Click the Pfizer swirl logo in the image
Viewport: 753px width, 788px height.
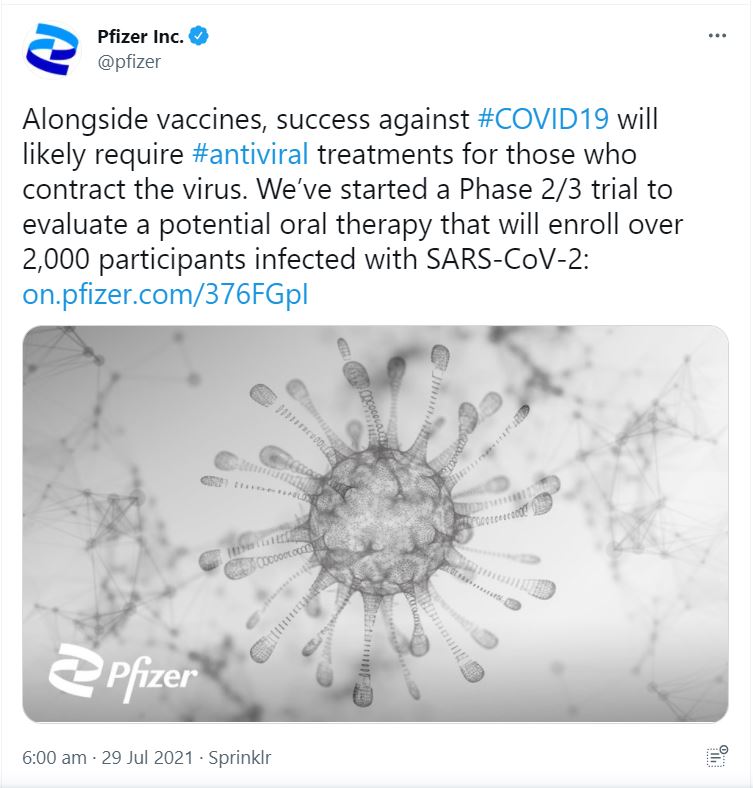(76, 670)
